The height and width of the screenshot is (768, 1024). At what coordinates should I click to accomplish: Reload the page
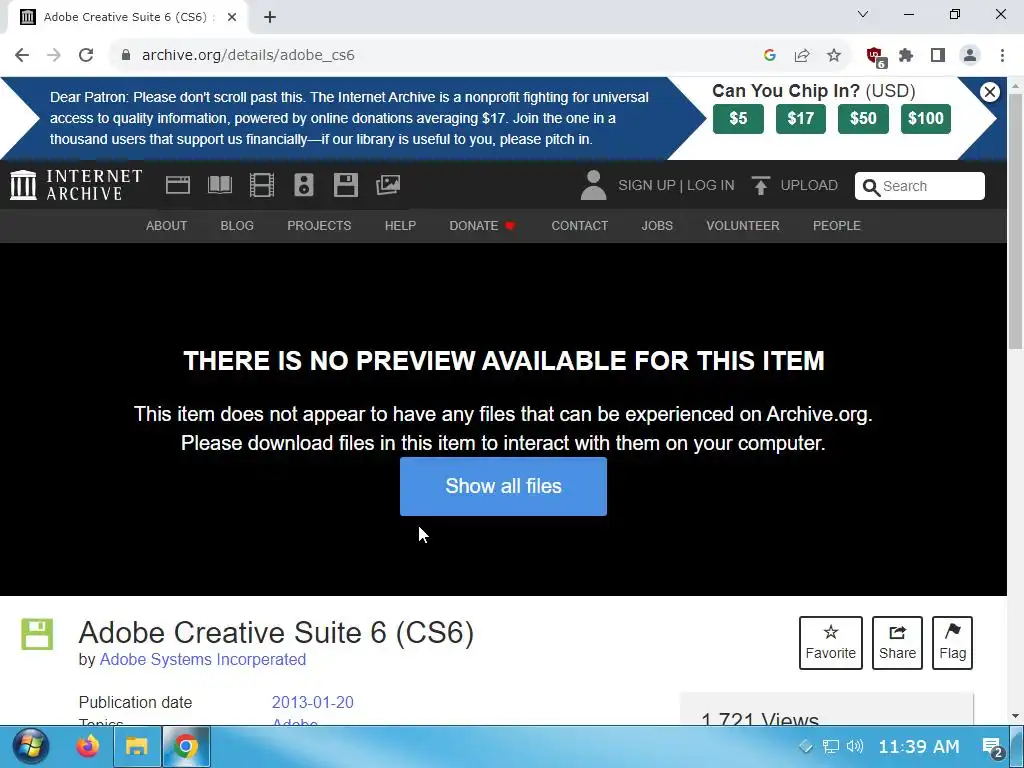[x=86, y=55]
